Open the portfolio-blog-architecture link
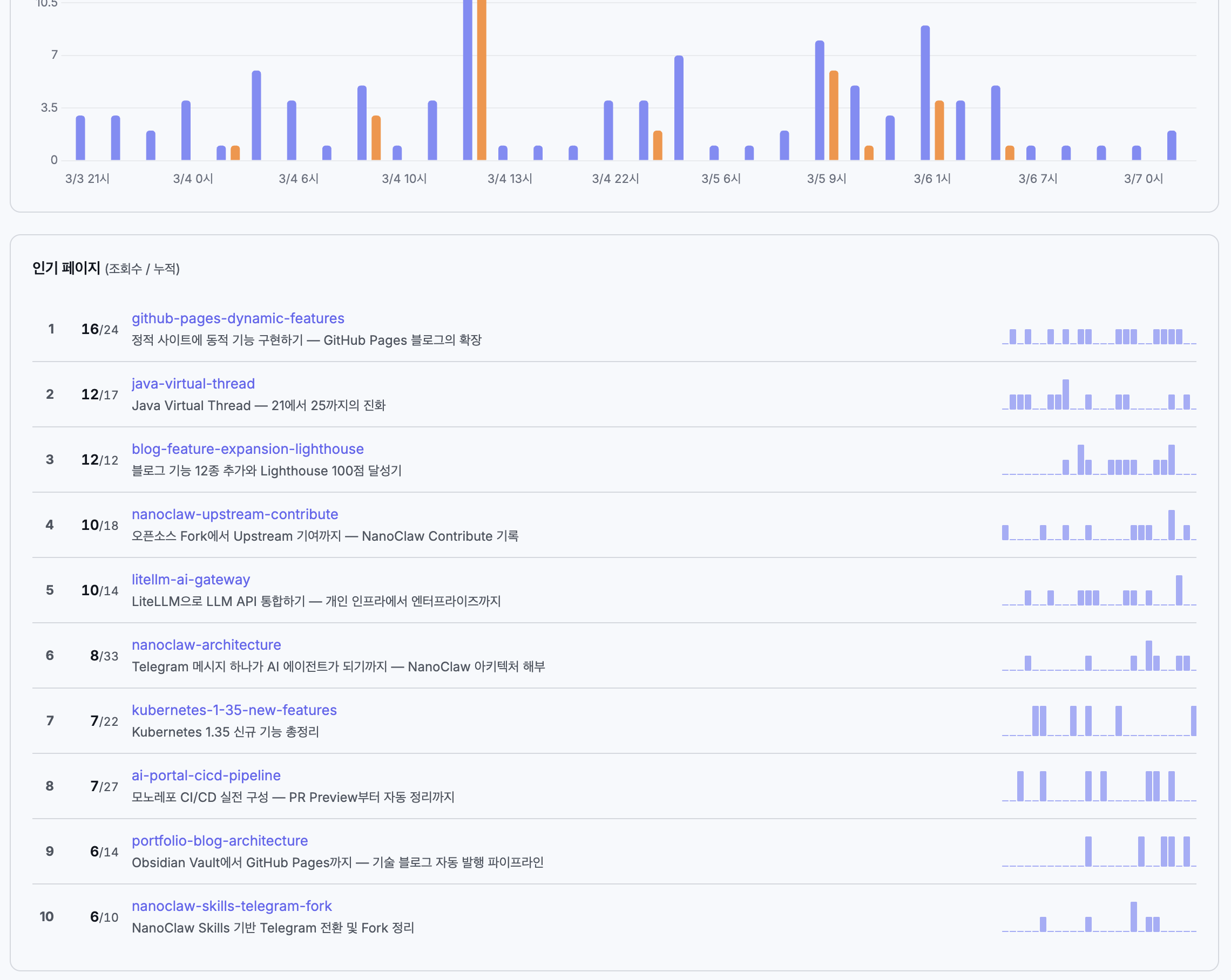This screenshot has width=1231, height=980. [219, 840]
